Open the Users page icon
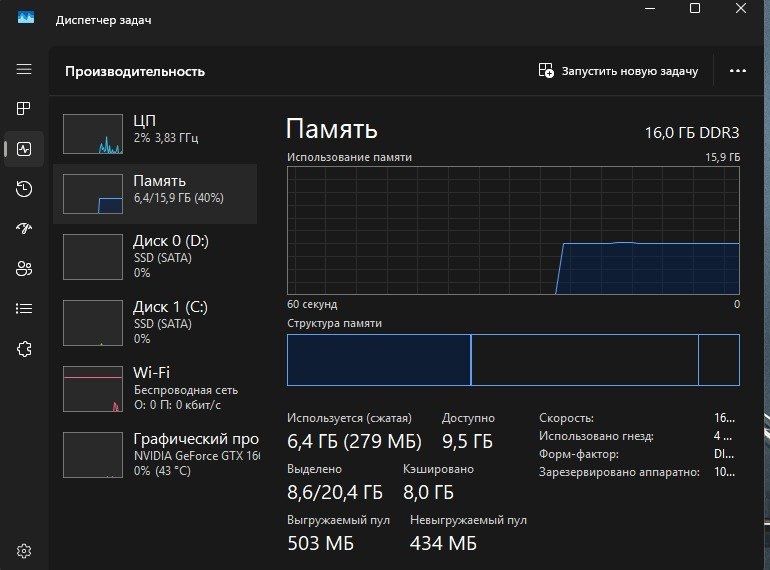This screenshot has height=570, width=770. pyautogui.click(x=24, y=268)
